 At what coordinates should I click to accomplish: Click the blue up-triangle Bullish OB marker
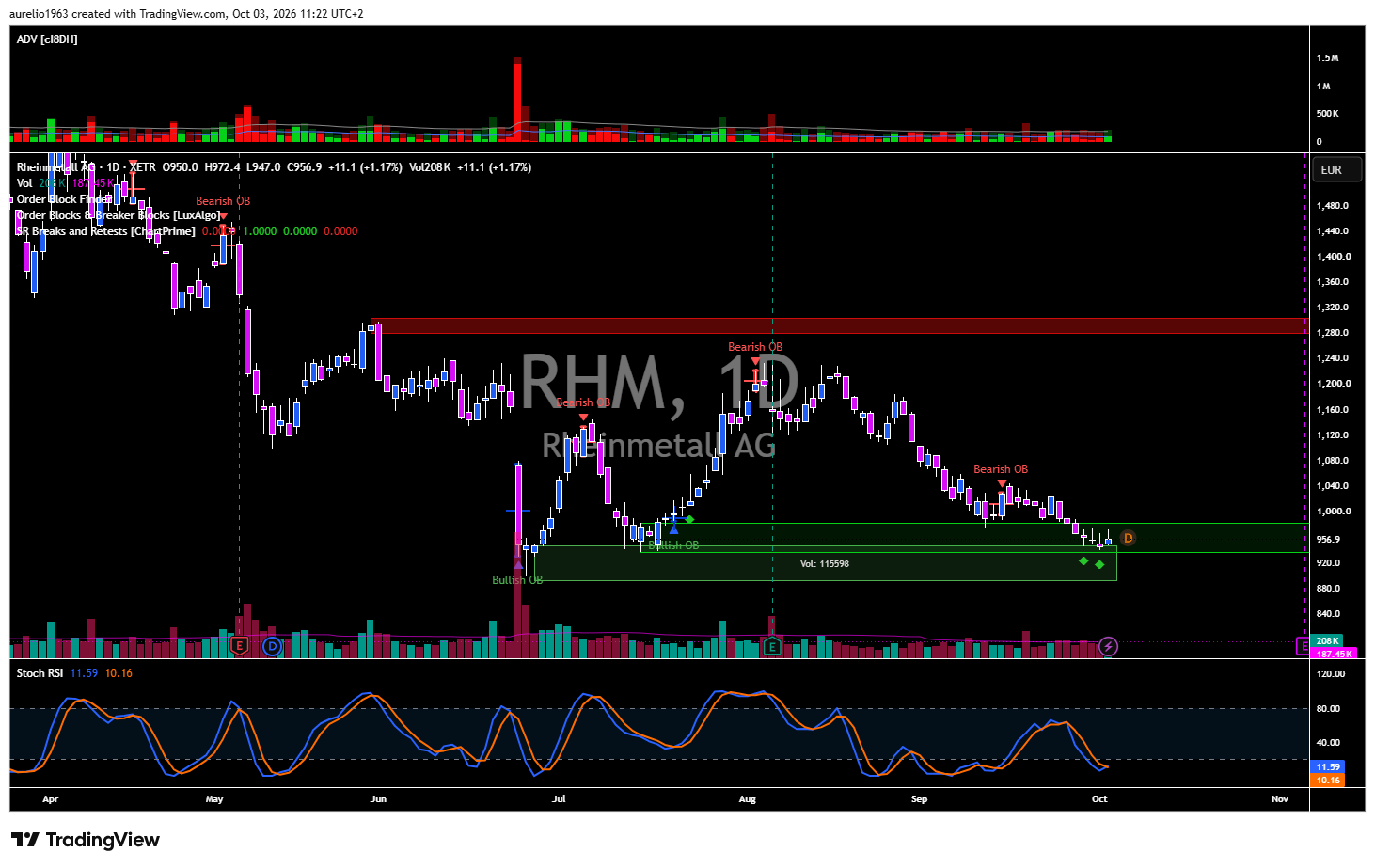click(x=673, y=529)
